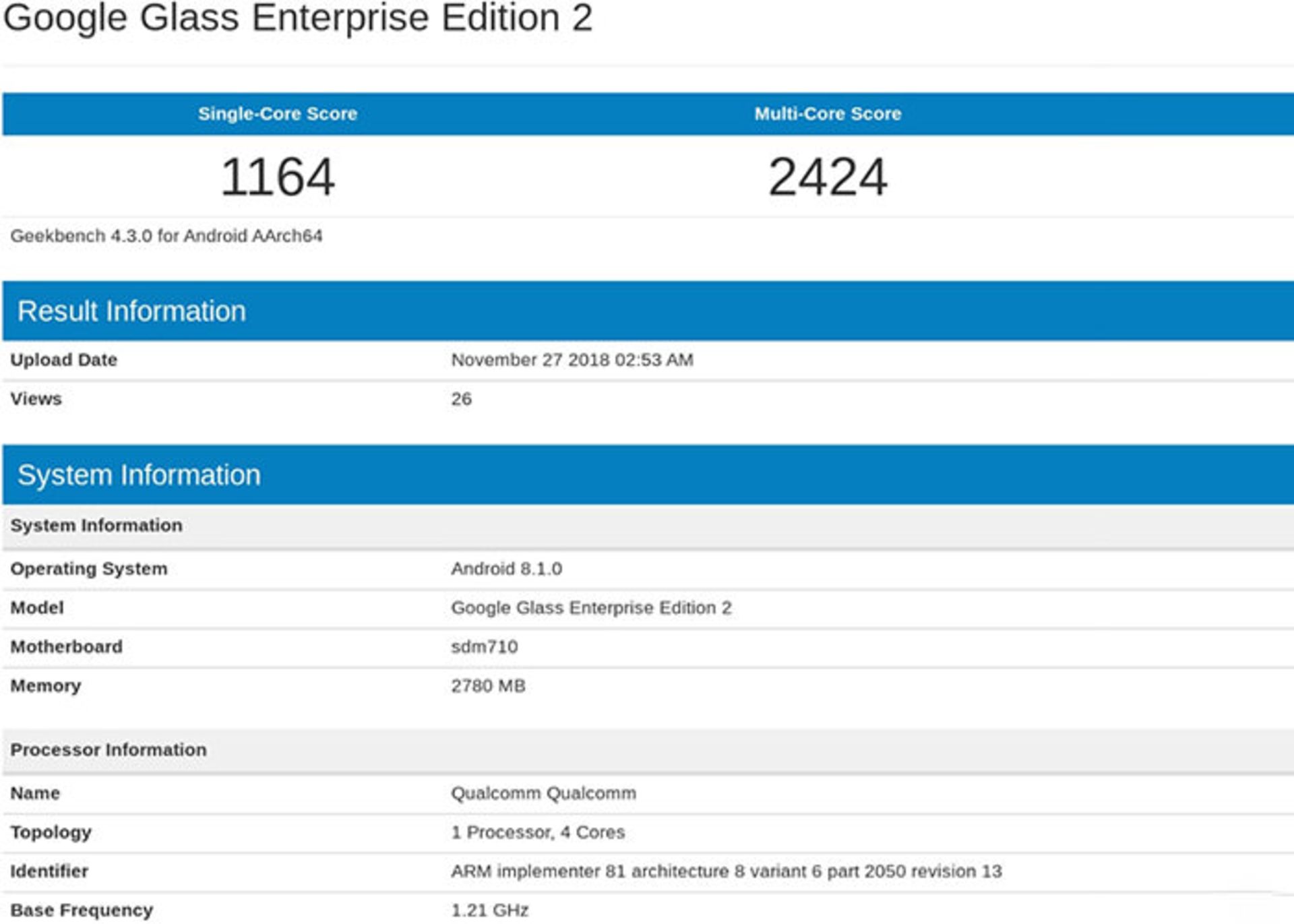Click the Motherboard label
1294x924 pixels.
click(x=67, y=647)
